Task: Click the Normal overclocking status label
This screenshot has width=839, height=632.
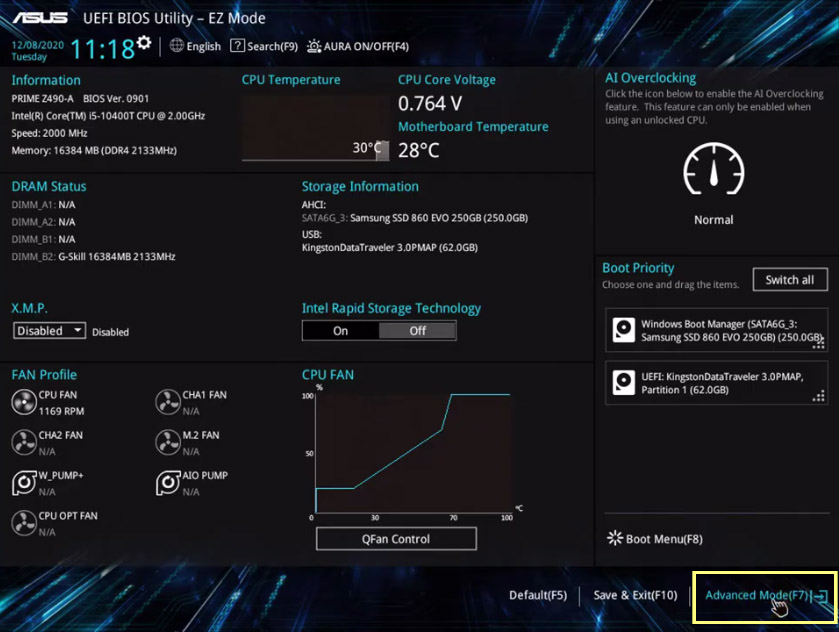Action: (x=714, y=220)
